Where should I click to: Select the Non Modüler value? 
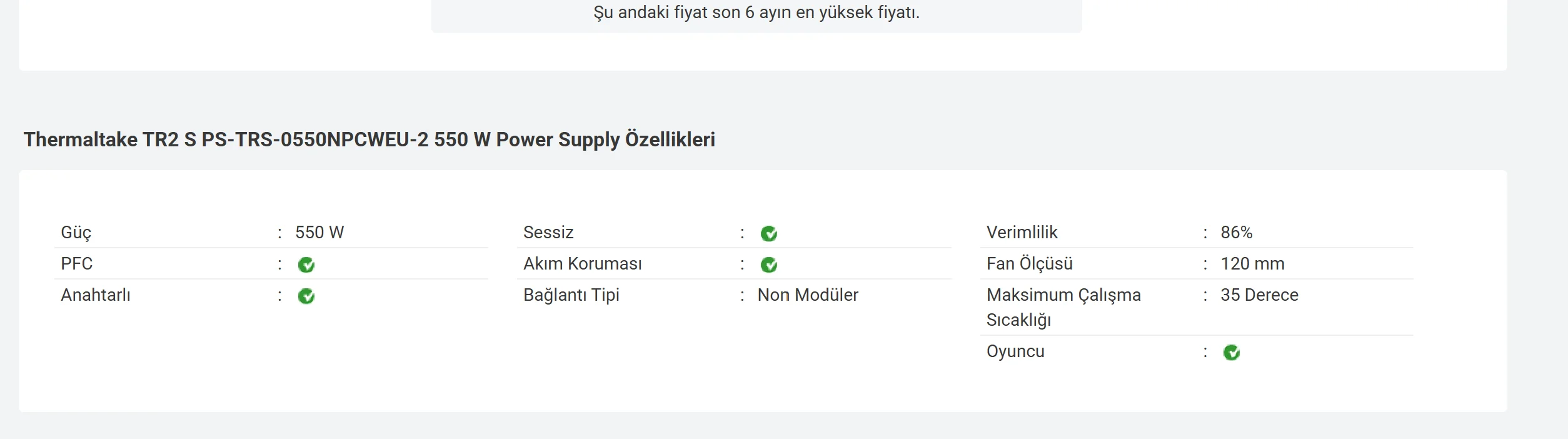click(808, 295)
